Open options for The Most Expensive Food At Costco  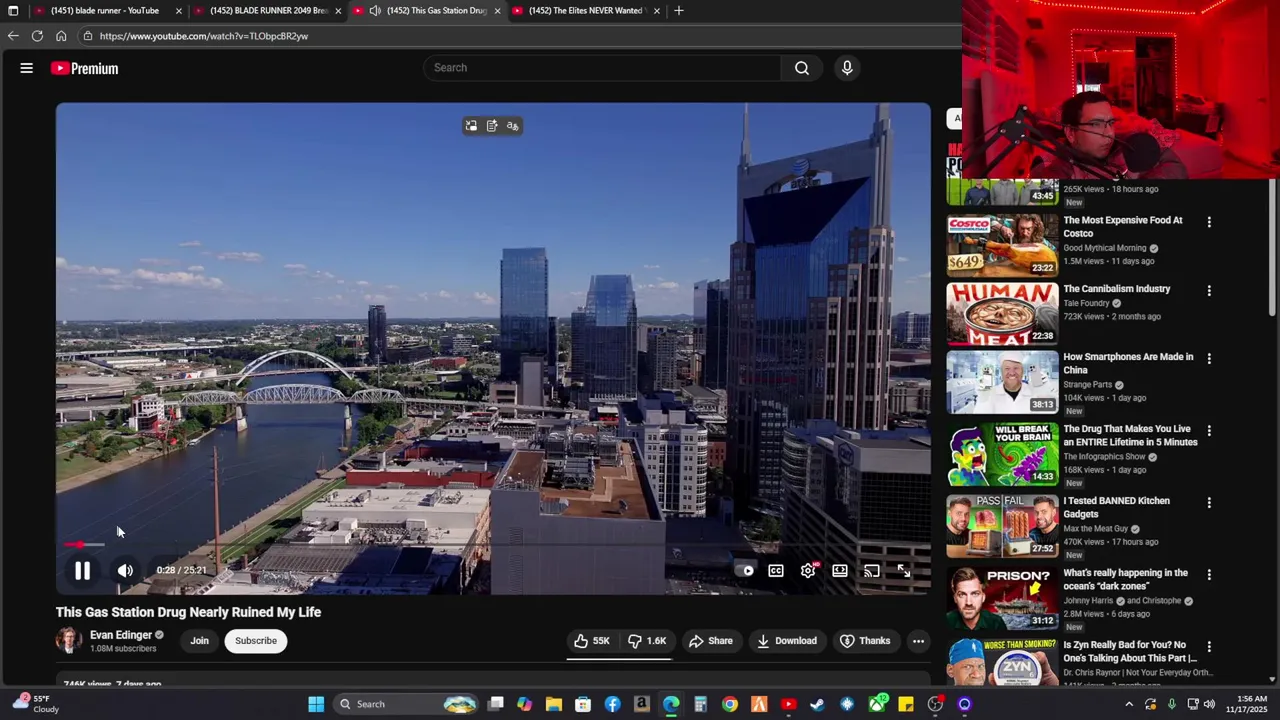pos(1209,222)
